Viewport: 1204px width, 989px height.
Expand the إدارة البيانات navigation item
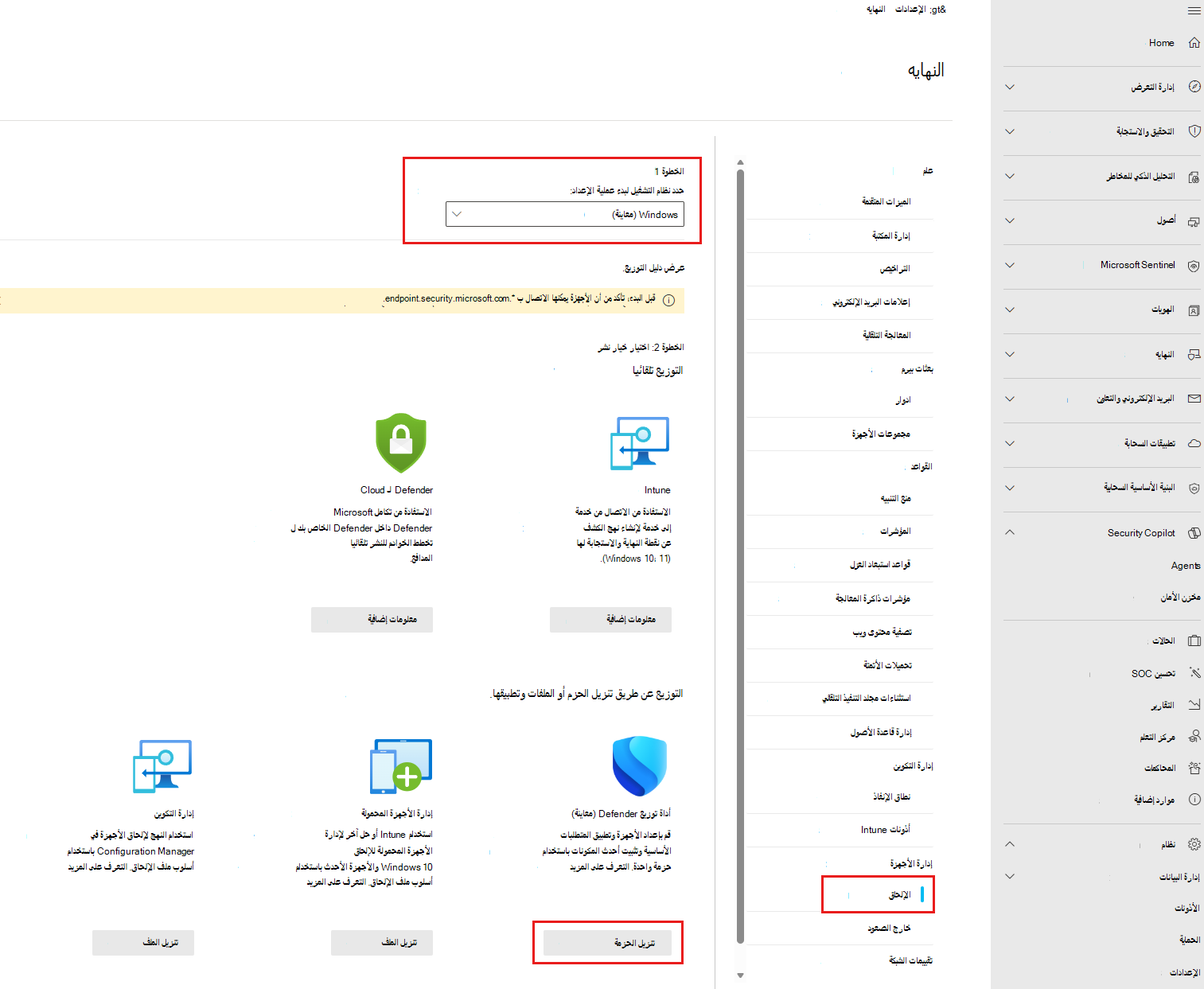tap(1010, 877)
